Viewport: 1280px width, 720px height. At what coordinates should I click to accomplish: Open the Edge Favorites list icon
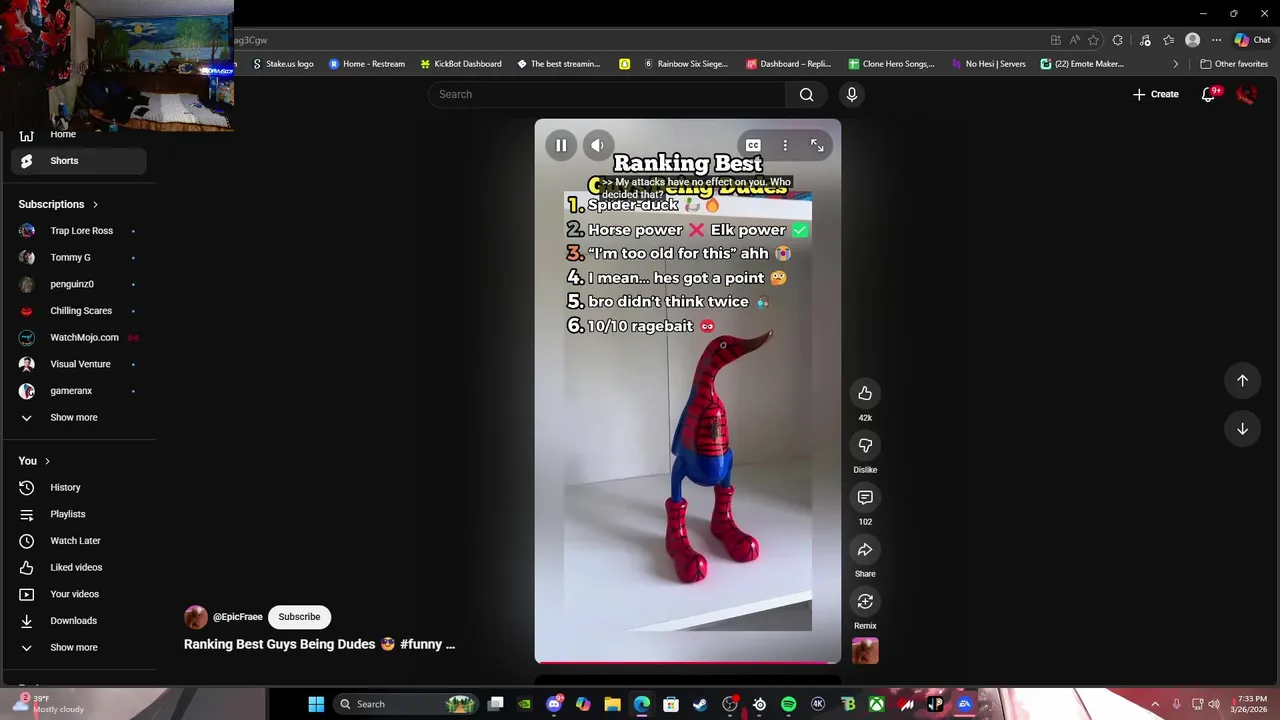point(1168,40)
